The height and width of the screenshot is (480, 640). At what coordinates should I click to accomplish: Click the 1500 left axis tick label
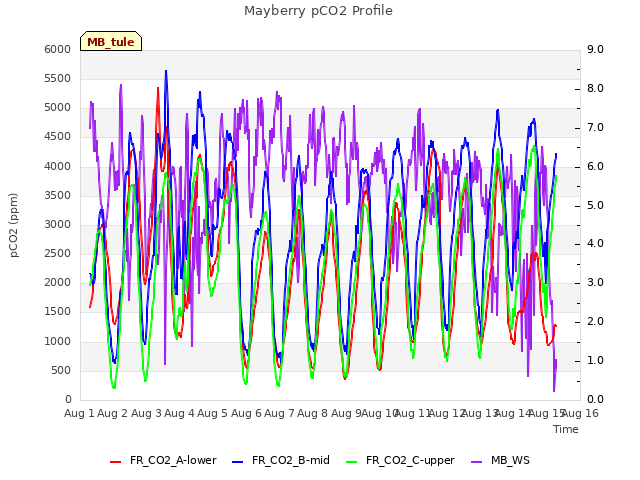pos(58,312)
